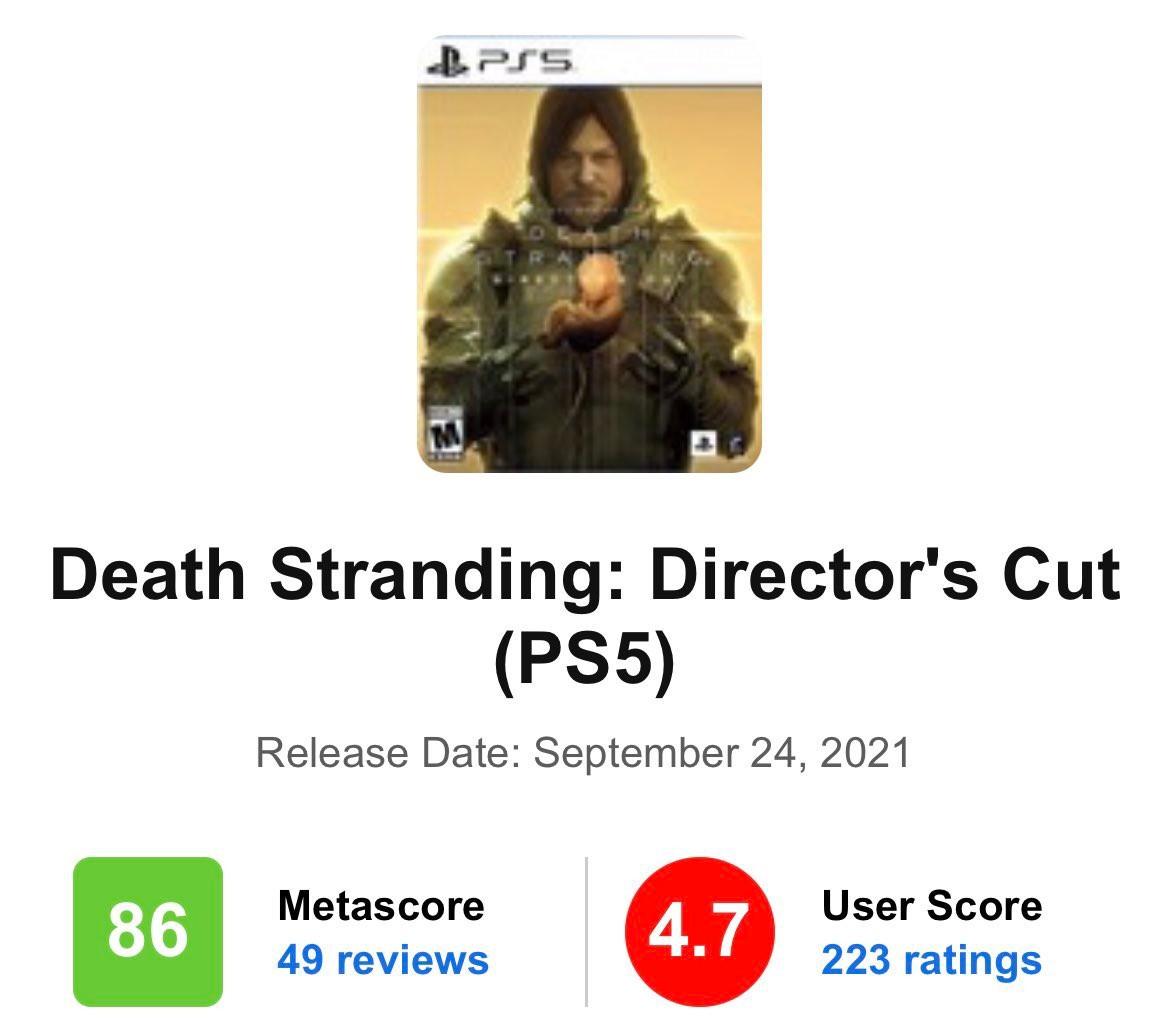Click the white PS5 banner strip on cover

(x=589, y=60)
